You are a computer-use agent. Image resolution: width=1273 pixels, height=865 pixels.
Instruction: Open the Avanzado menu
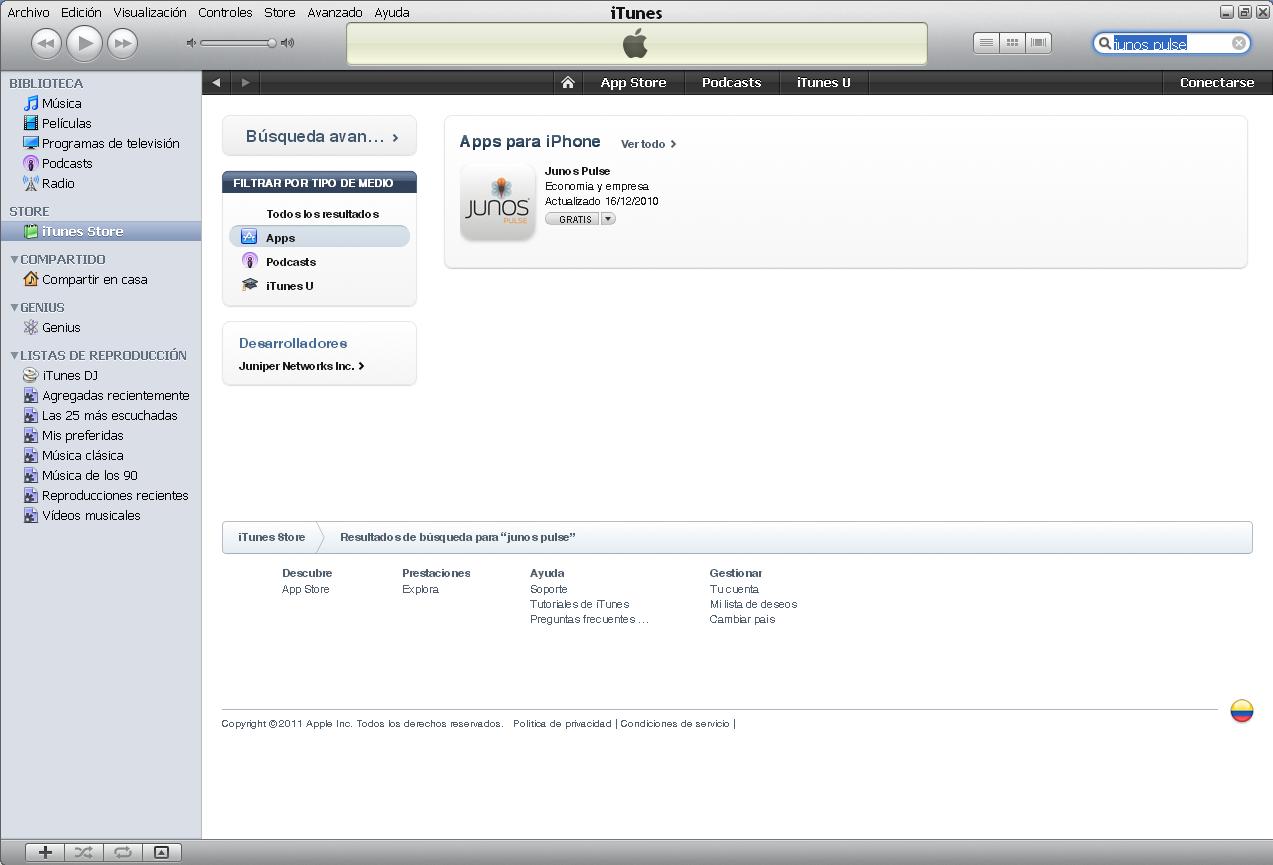coord(334,12)
